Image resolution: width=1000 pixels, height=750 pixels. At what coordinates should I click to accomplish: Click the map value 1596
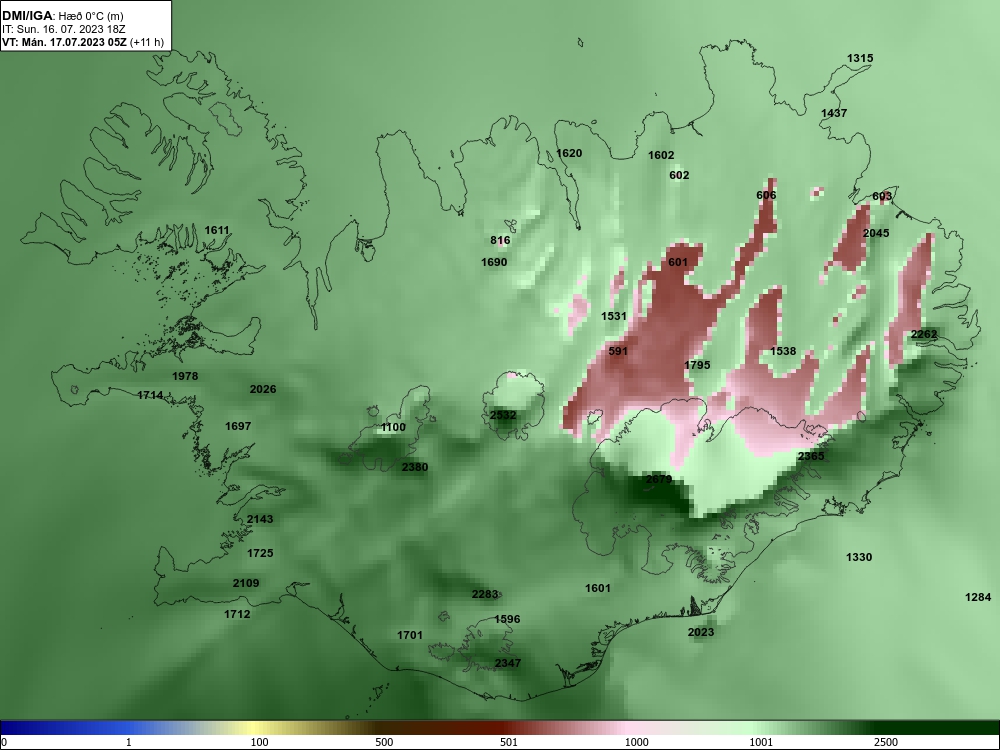(507, 619)
